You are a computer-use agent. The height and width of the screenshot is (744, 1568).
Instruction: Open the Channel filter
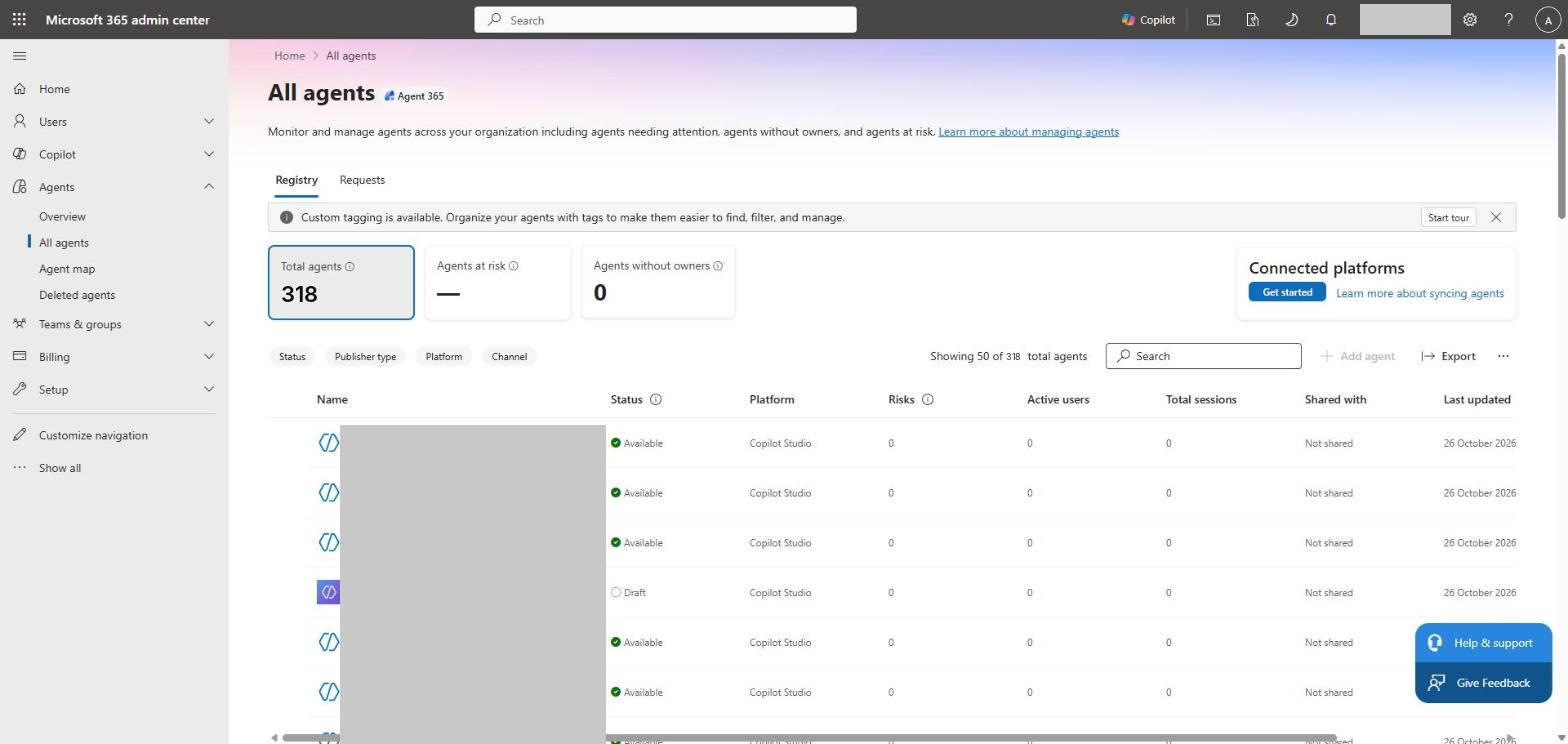509,357
